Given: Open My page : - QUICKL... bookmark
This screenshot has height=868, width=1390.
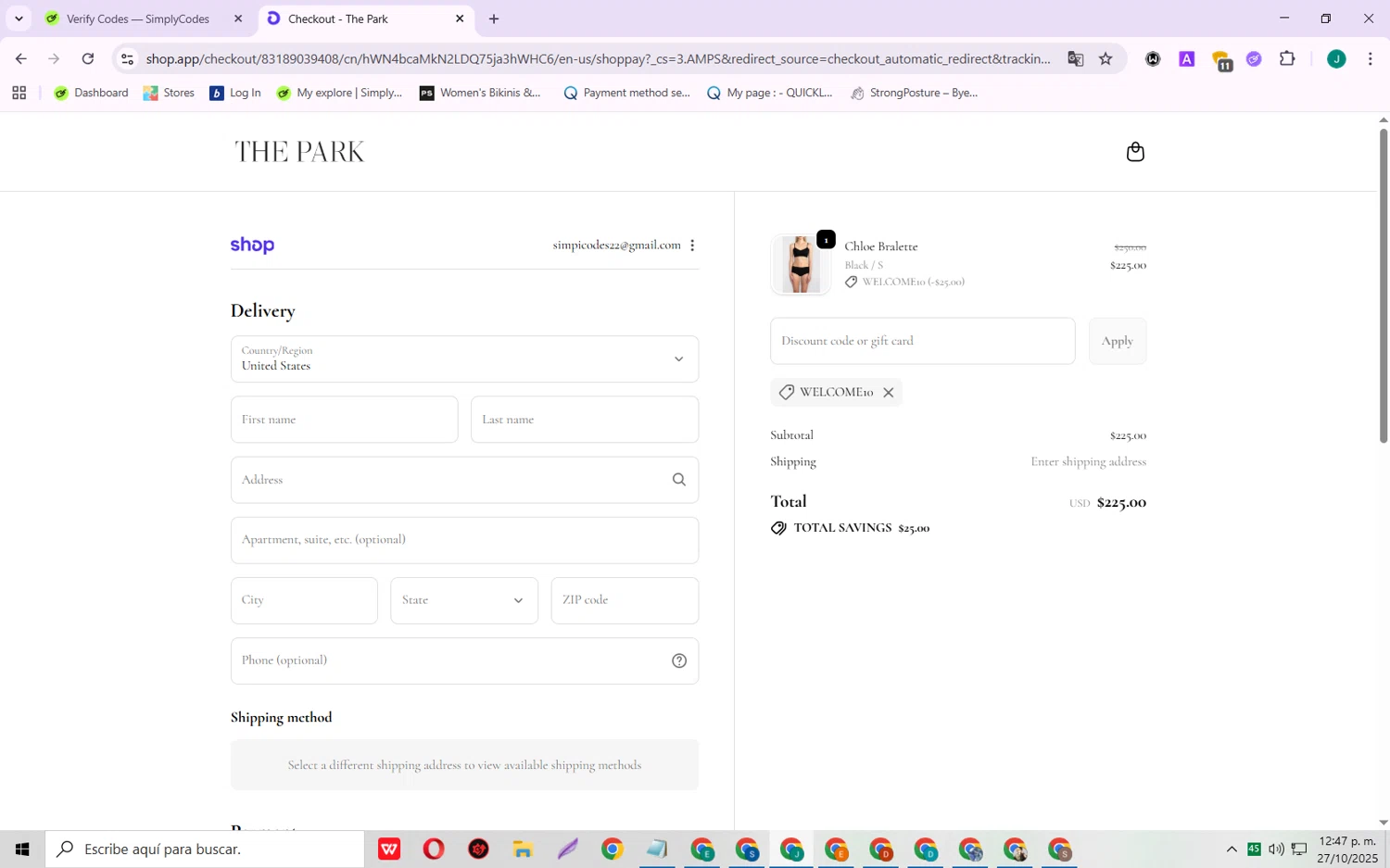Looking at the screenshot, I should pyautogui.click(x=769, y=93).
